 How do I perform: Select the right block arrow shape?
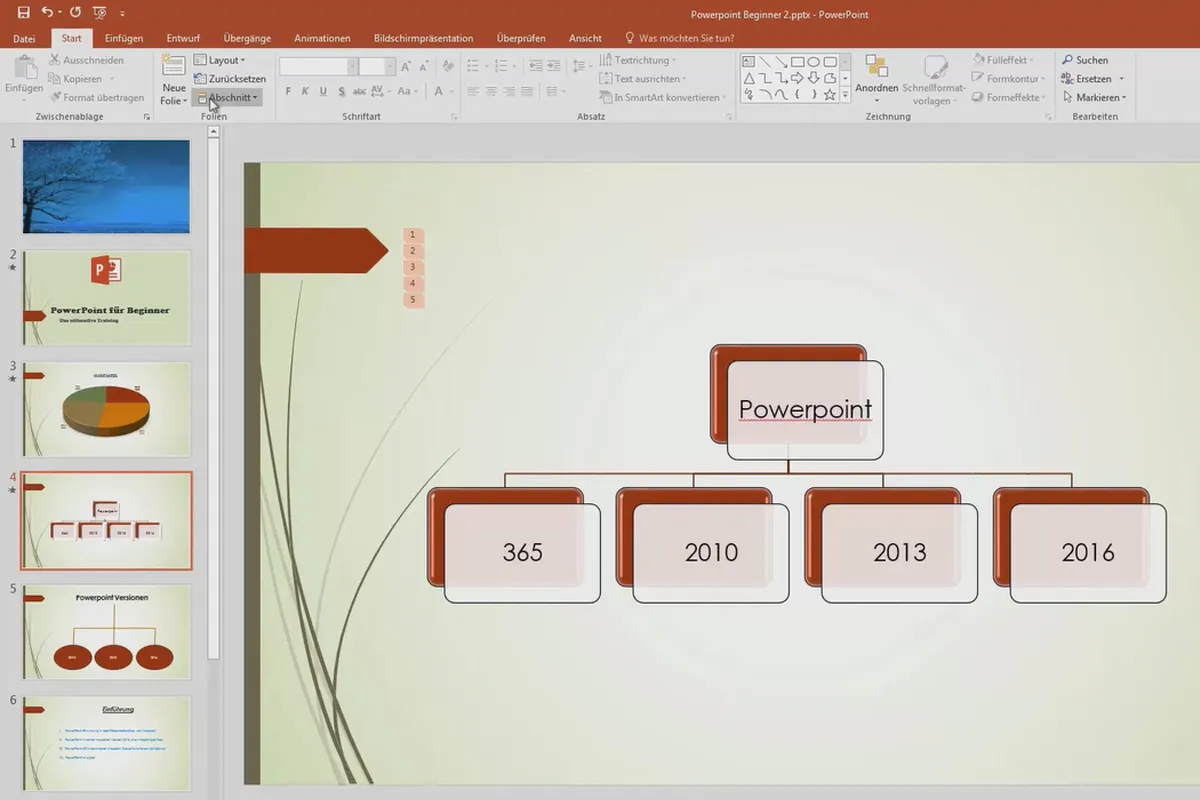(797, 78)
